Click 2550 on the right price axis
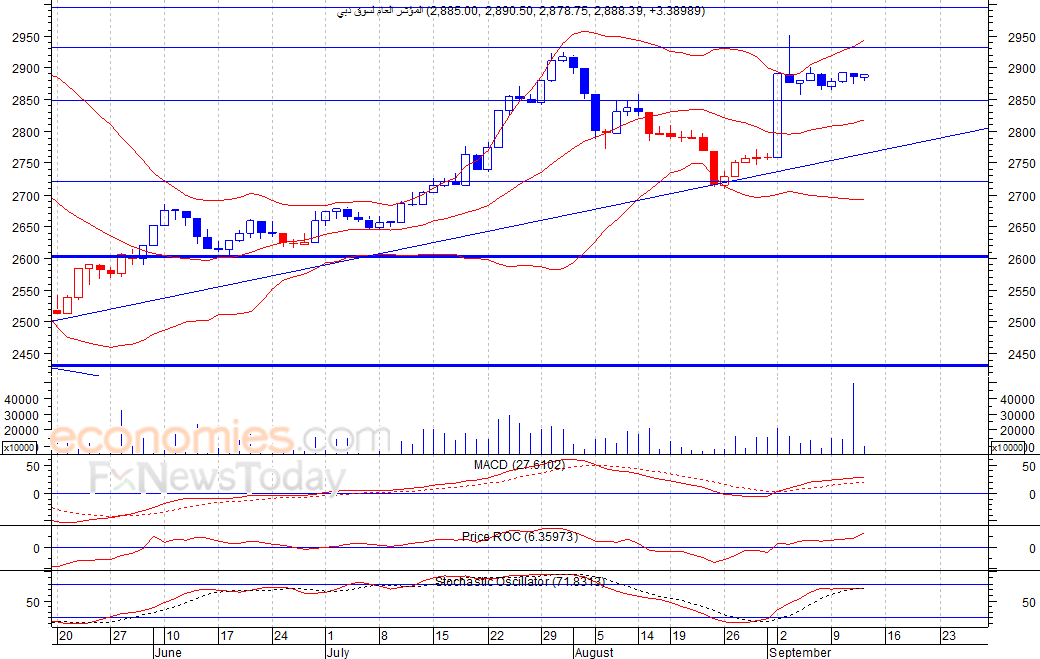1040x659 pixels. 1021,292
